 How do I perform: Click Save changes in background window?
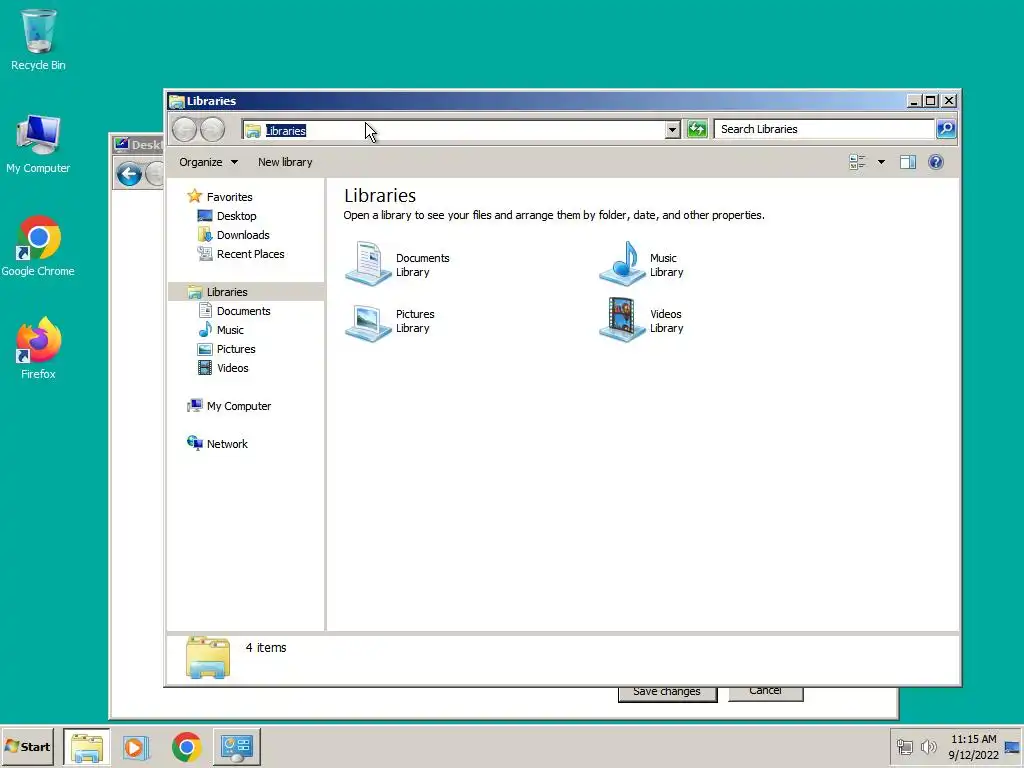667,692
